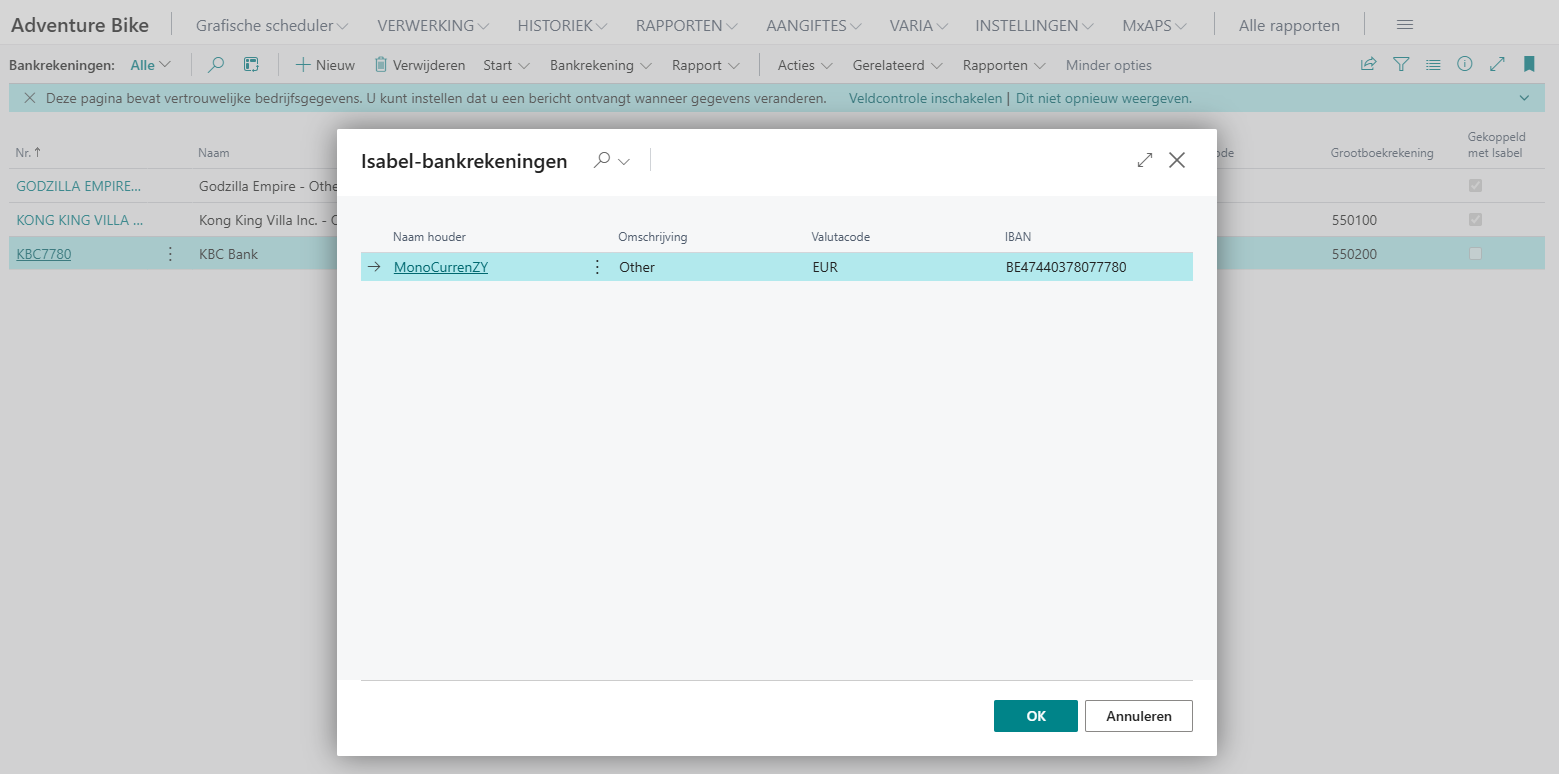The width and height of the screenshot is (1559, 774).
Task: Expand the search dropdown in dialog header
Action: coord(612,161)
